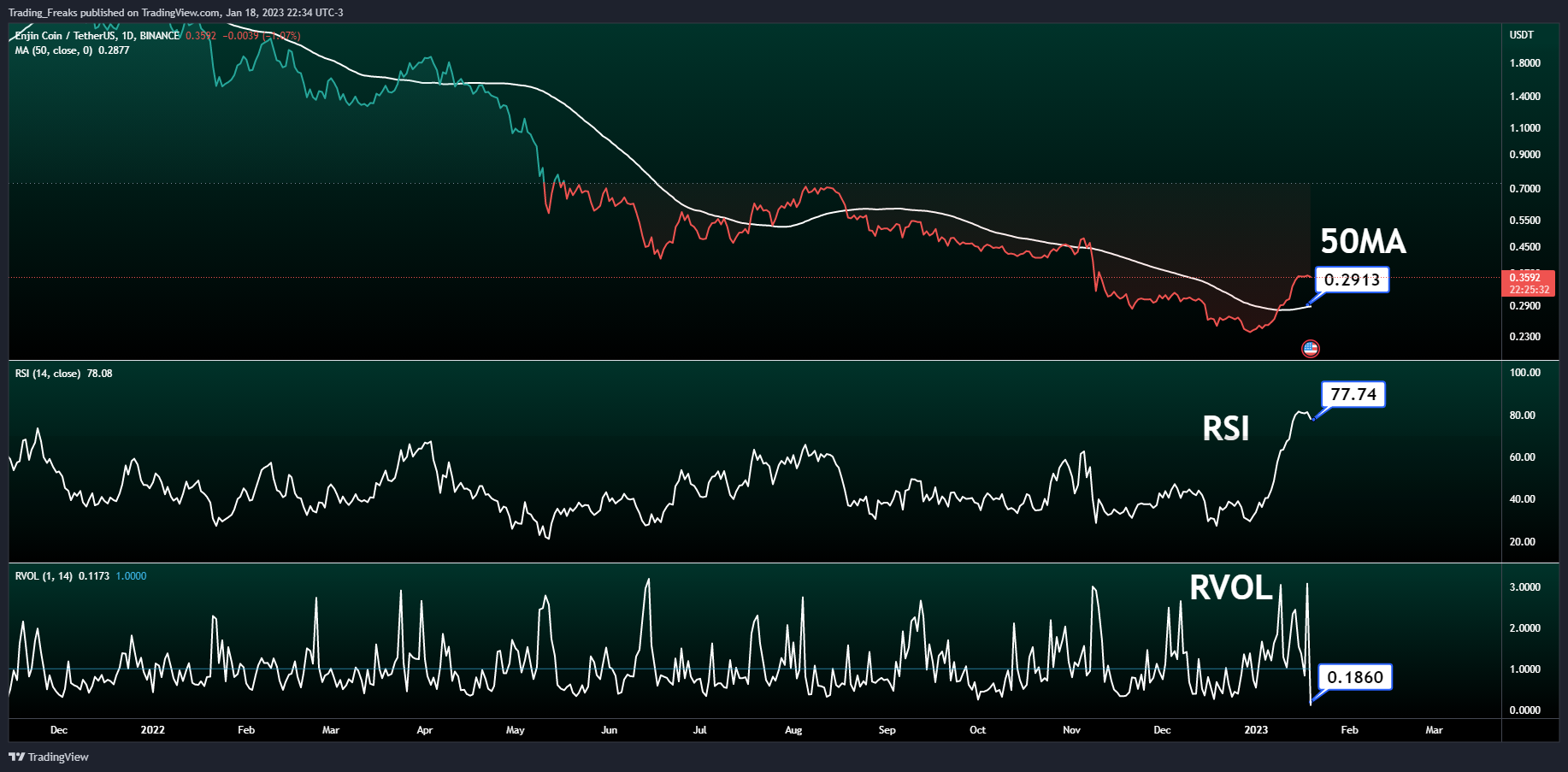Click the 3.0000 RVOL axis label
1568x772 pixels.
click(x=1525, y=587)
